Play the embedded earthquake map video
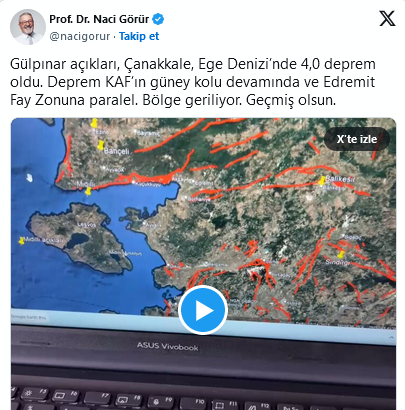 tap(203, 310)
